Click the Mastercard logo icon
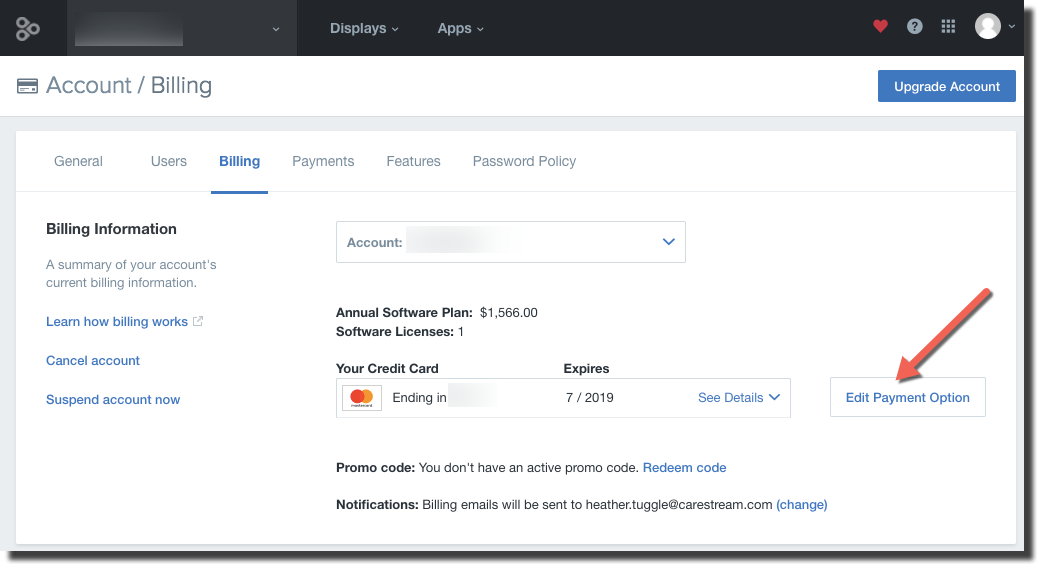The image size is (1037, 564). coord(362,398)
